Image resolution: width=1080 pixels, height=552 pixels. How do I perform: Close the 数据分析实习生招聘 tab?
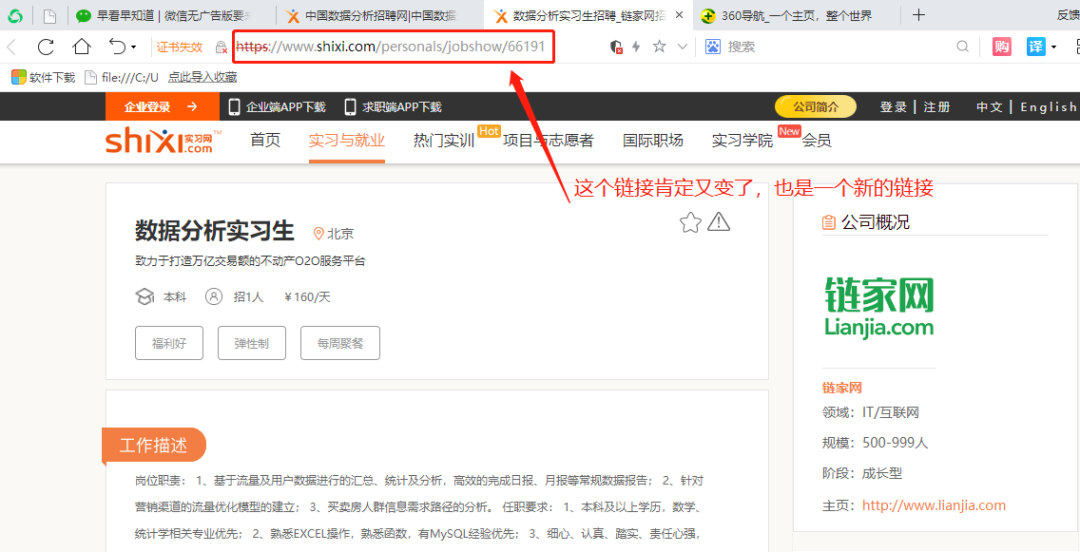679,15
